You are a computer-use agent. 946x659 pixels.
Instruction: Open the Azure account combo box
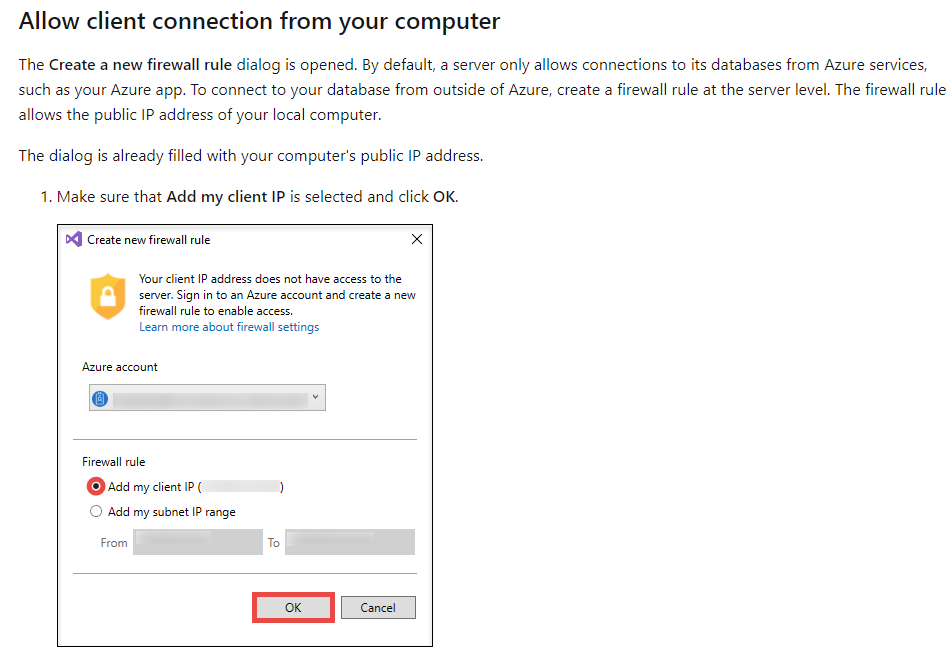(x=206, y=398)
